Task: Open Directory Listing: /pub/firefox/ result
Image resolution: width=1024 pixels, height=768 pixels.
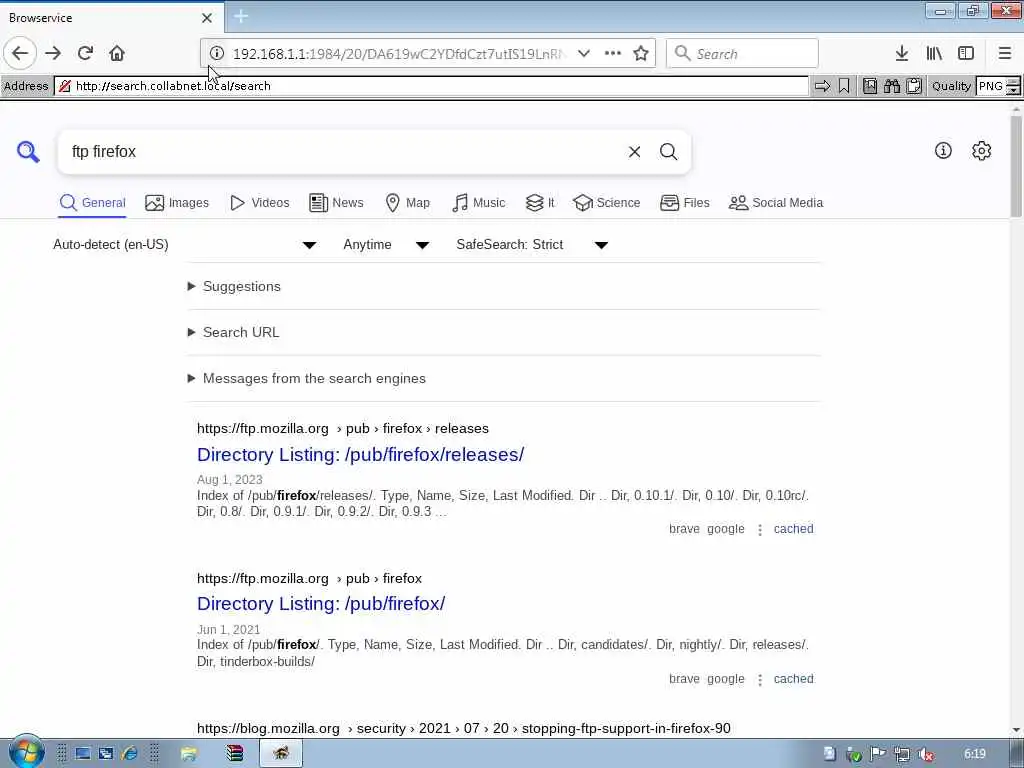Action: [321, 604]
